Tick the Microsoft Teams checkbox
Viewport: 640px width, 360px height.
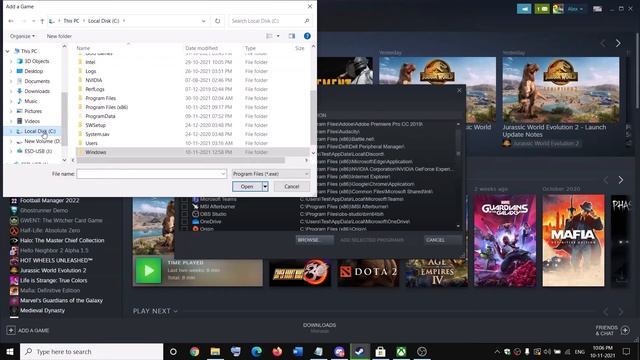pos(184,199)
